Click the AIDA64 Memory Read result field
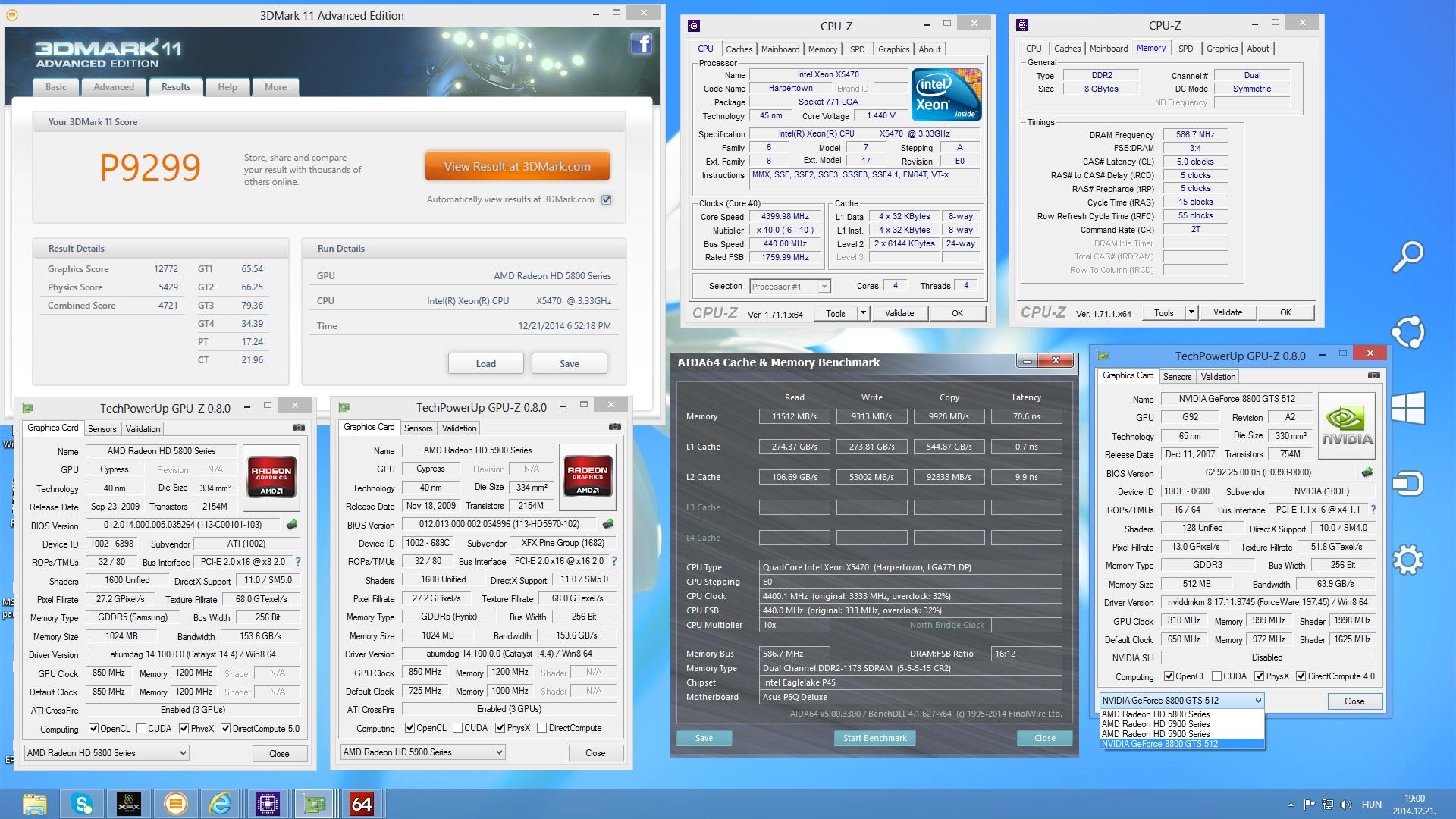This screenshot has height=819, width=1456. (x=794, y=416)
